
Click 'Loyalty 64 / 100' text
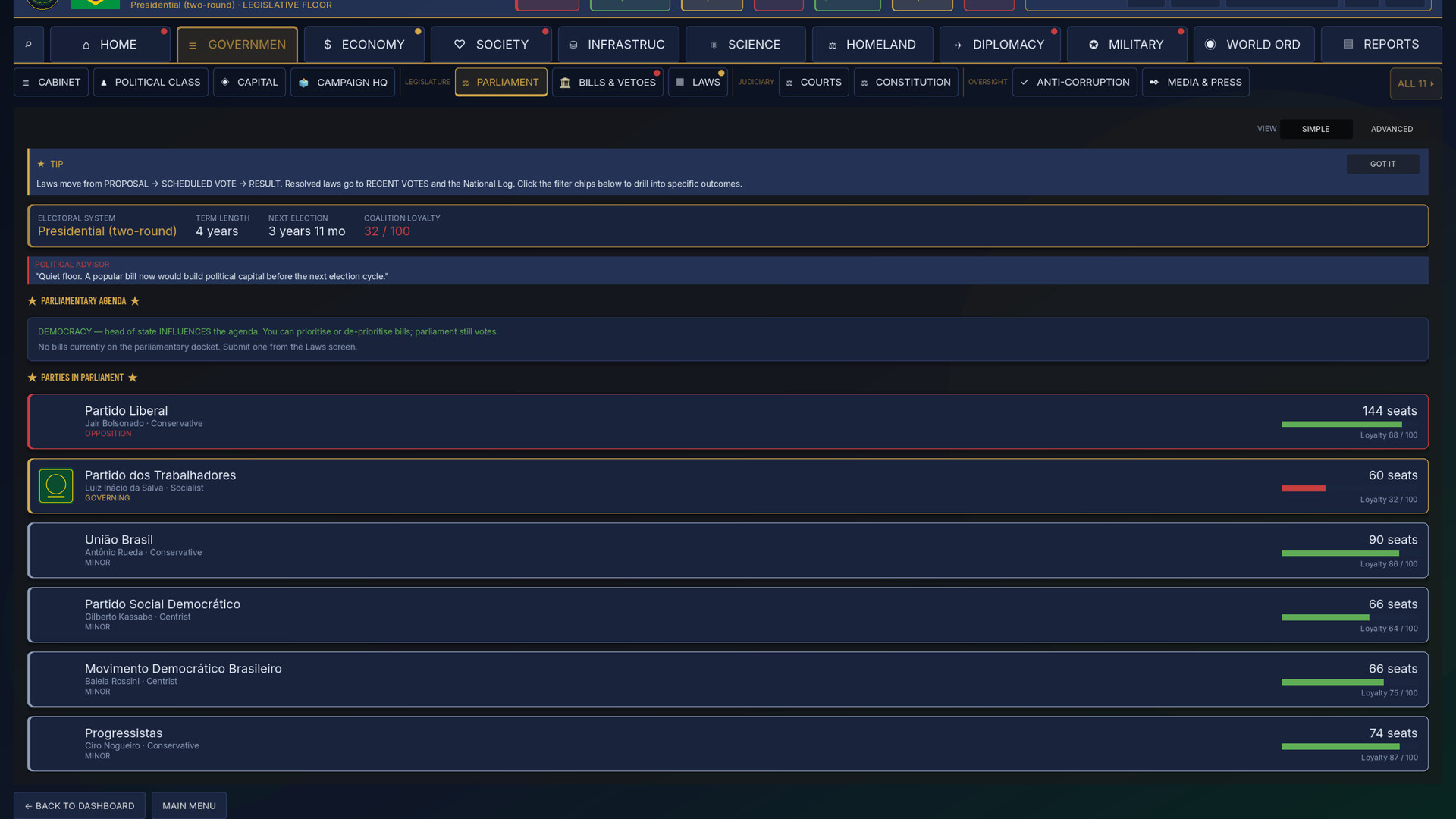(1389, 629)
